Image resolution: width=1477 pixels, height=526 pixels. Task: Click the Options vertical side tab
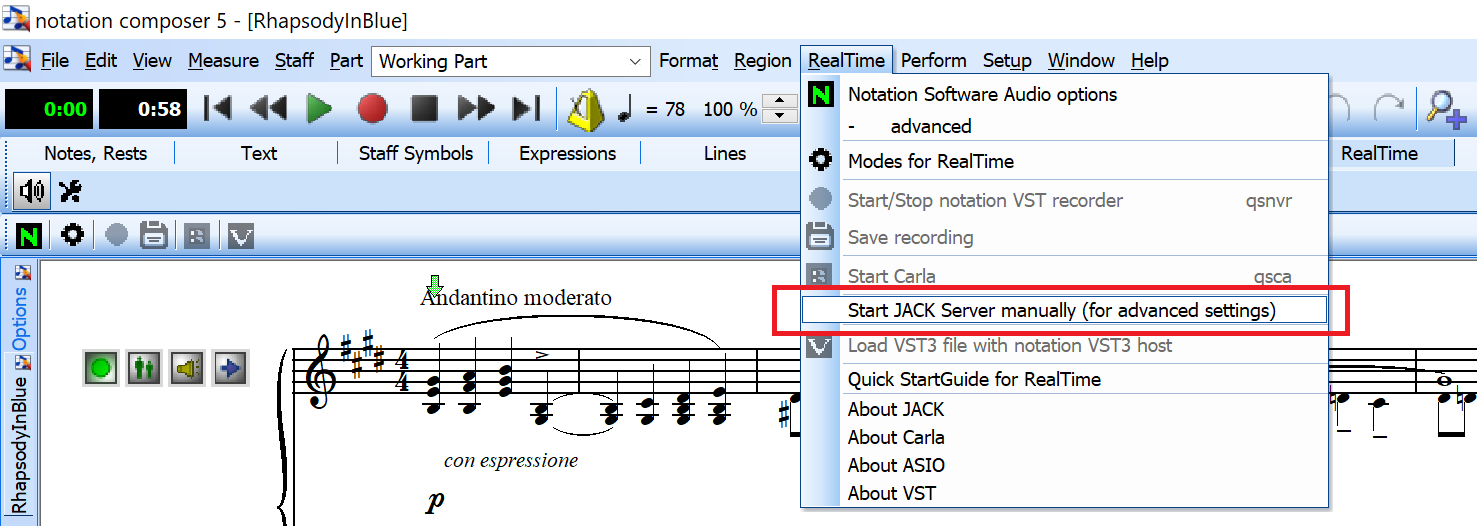click(x=20, y=318)
